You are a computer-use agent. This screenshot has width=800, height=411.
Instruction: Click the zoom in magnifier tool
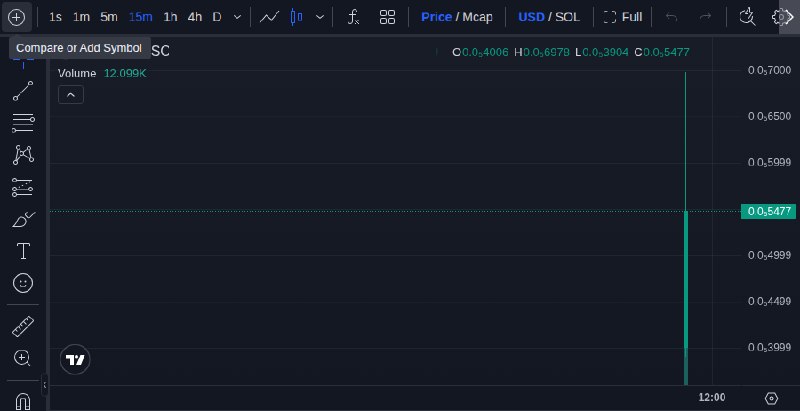coord(22,358)
